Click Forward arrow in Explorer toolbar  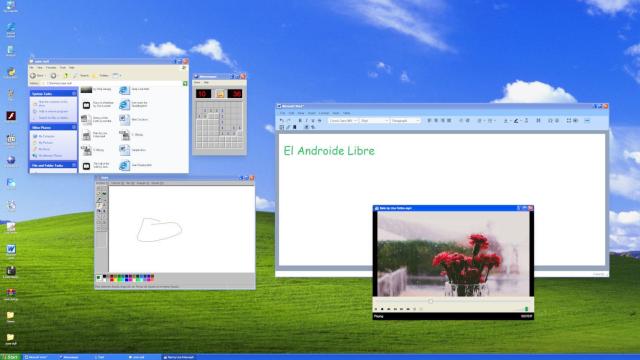(53, 76)
